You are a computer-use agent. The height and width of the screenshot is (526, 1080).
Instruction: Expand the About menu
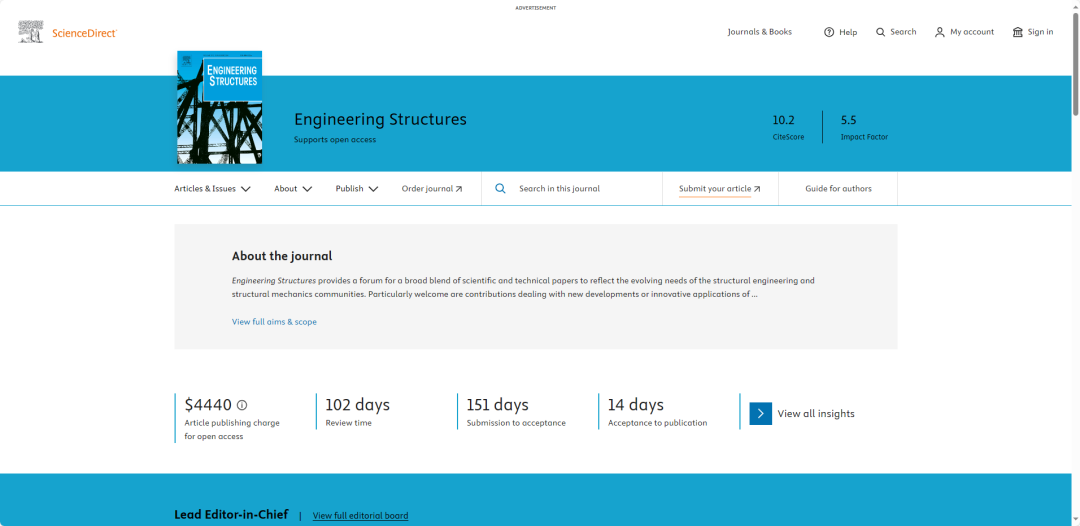click(x=293, y=189)
